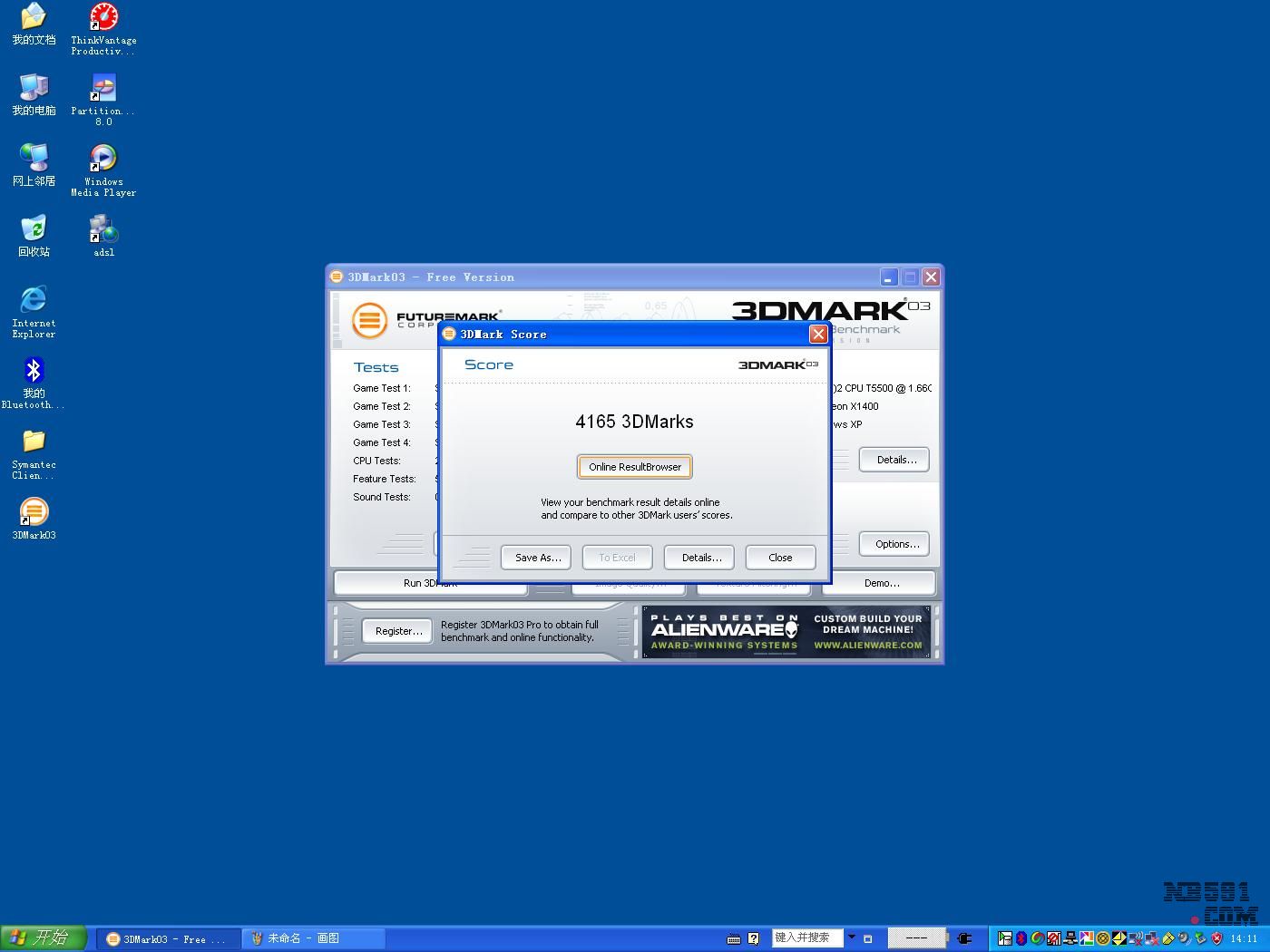The width and height of the screenshot is (1270, 952).
Task: Open the 开始 Start menu
Action: 44,938
